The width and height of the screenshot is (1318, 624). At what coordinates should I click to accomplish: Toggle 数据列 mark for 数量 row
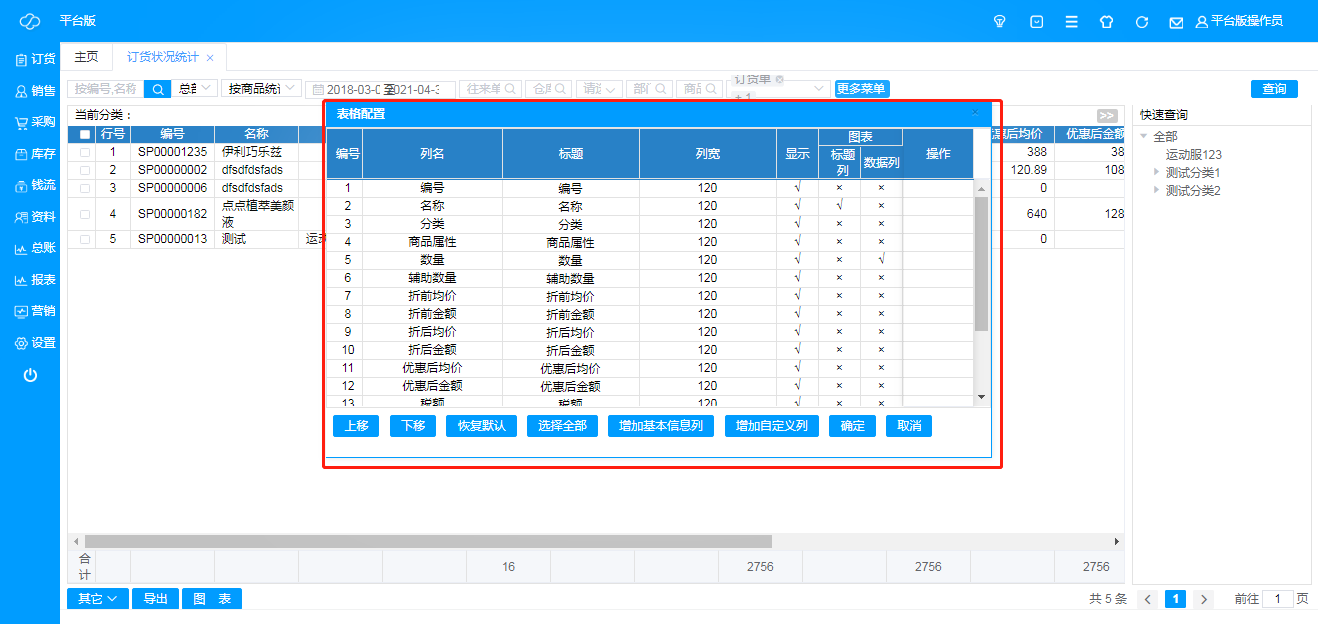coord(881,259)
